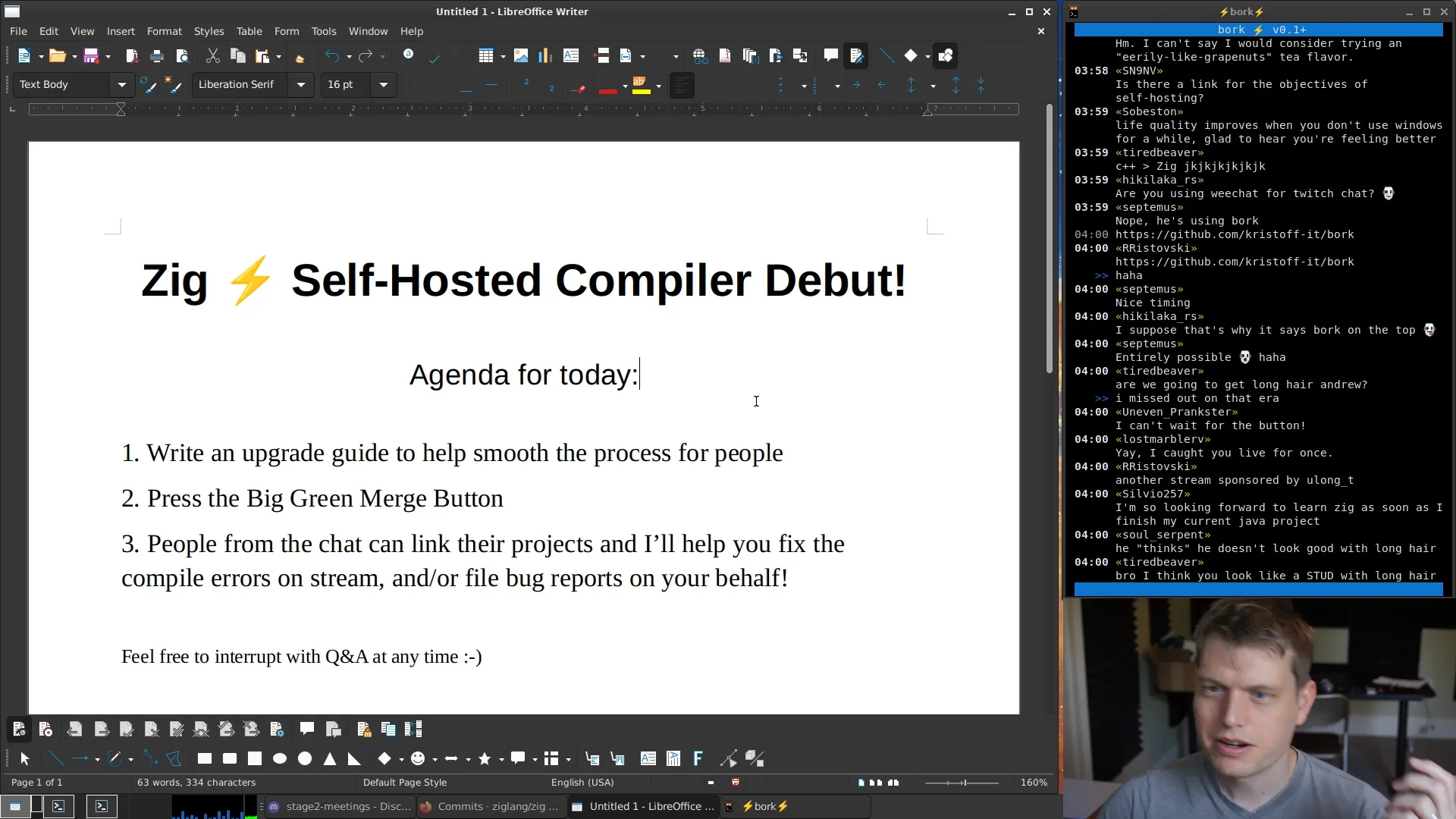The image size is (1456, 819).
Task: Click the word and character count status
Action: tap(196, 783)
